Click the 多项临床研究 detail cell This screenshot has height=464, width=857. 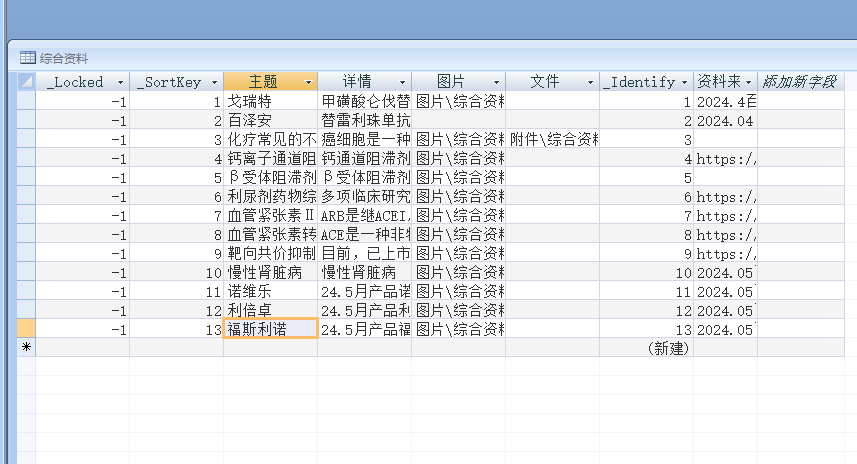pyautogui.click(x=365, y=196)
